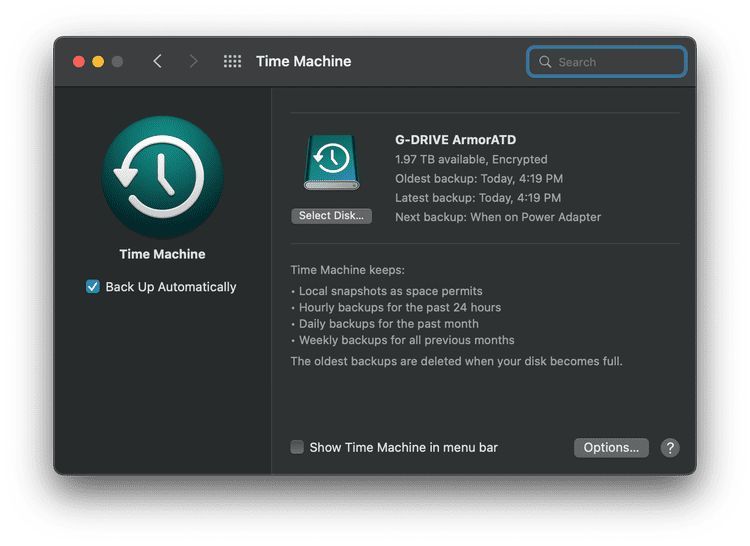
Task: Click the Next backup status line
Action: pos(498,217)
